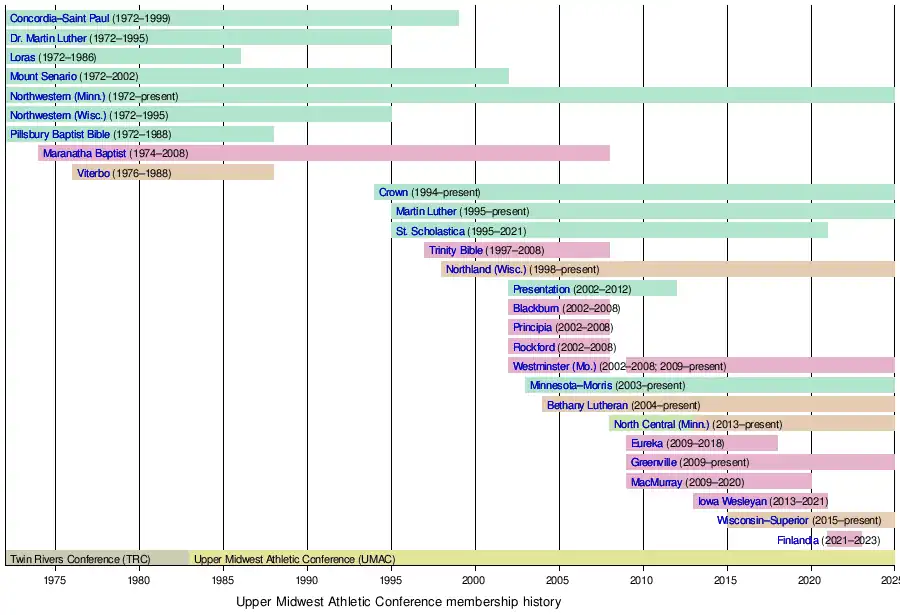Select the Mount Senario link
Screen dimensions: 900x615
click(x=43, y=77)
